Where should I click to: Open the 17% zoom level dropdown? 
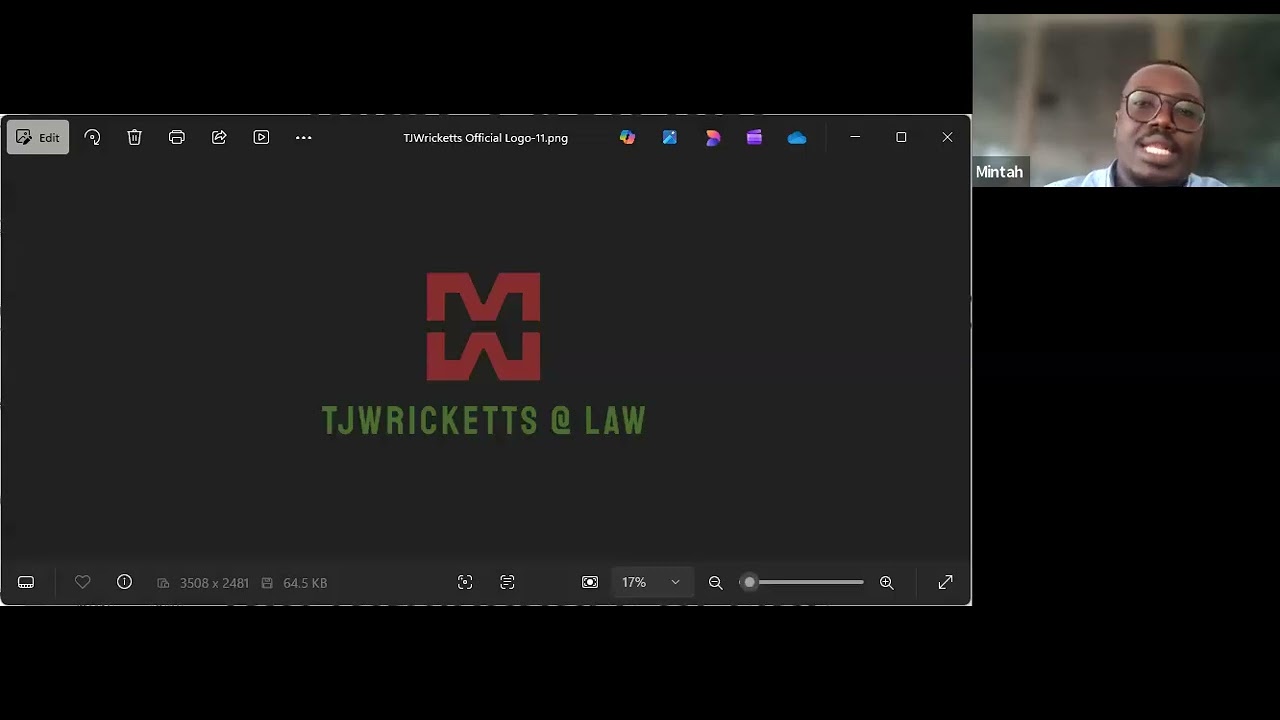651,582
